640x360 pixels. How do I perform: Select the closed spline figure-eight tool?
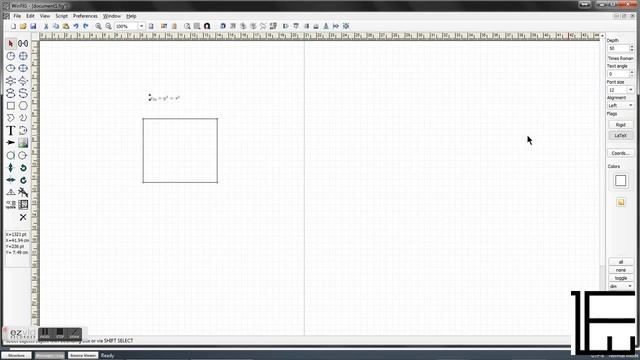(11, 93)
